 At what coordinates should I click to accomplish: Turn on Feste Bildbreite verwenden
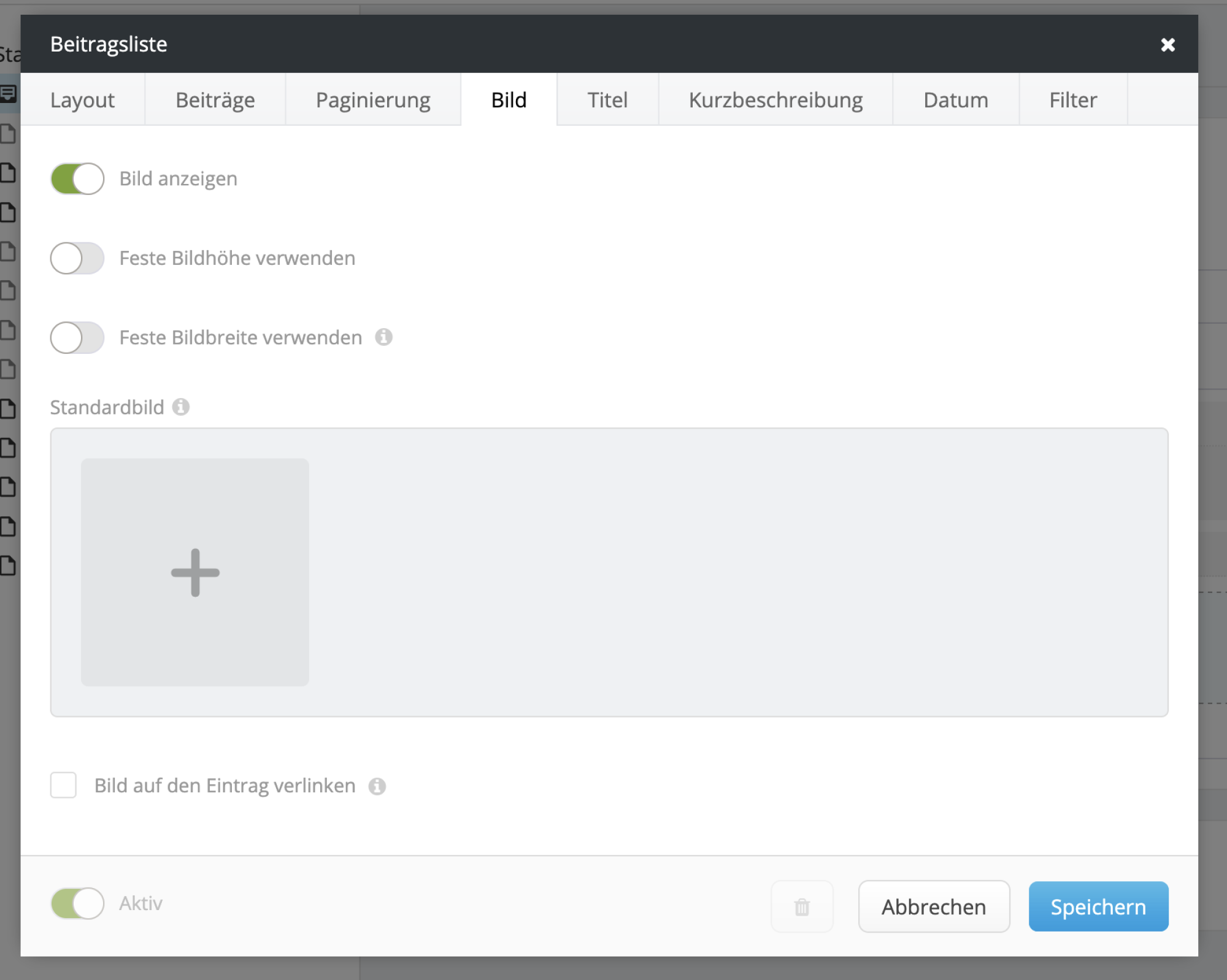pos(77,337)
